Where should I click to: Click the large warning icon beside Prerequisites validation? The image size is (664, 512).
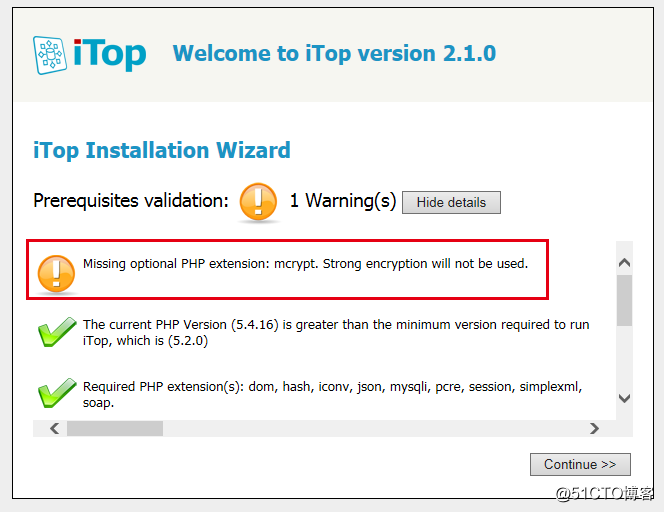tap(258, 202)
